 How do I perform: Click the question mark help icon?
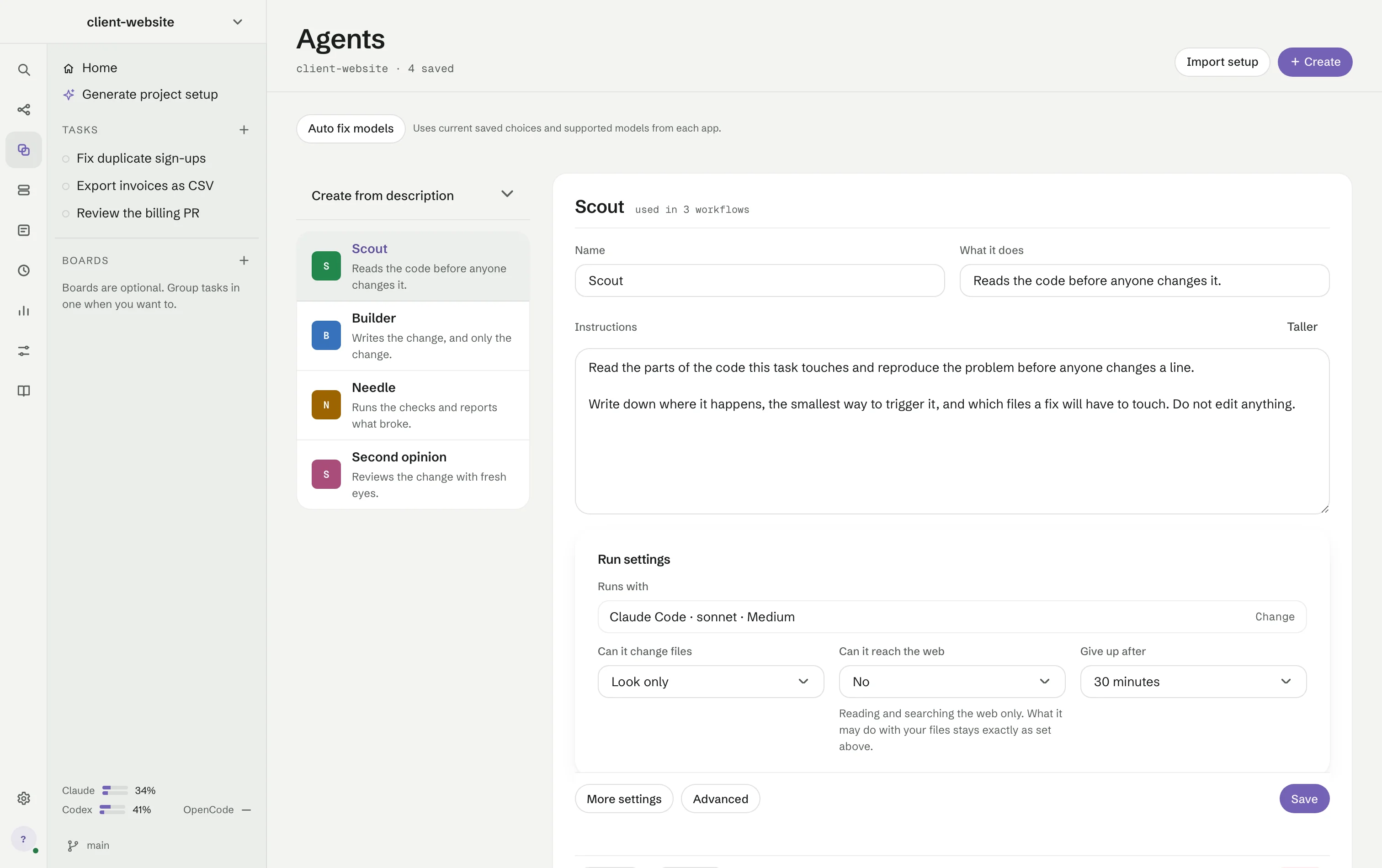click(23, 839)
